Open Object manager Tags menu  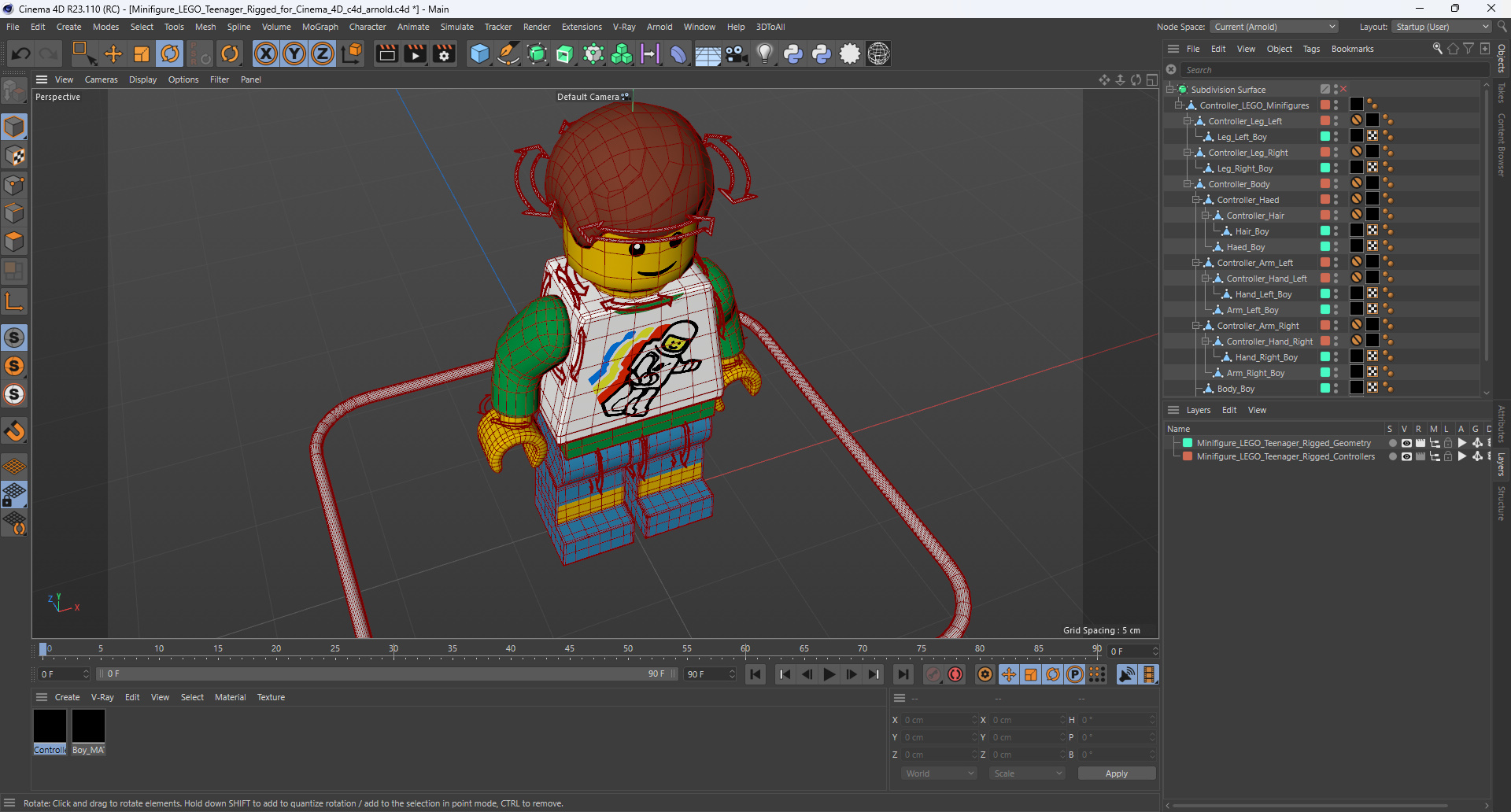coord(1311,49)
